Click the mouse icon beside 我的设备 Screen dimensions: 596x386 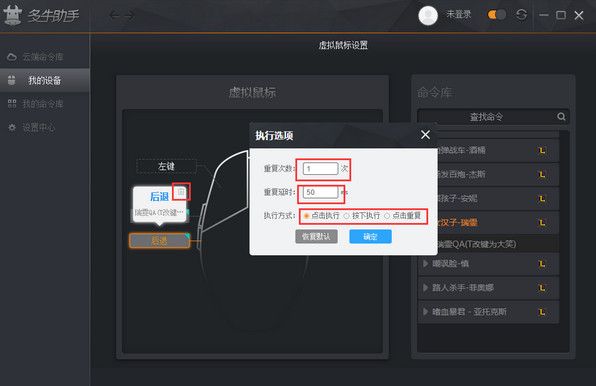coord(12,80)
